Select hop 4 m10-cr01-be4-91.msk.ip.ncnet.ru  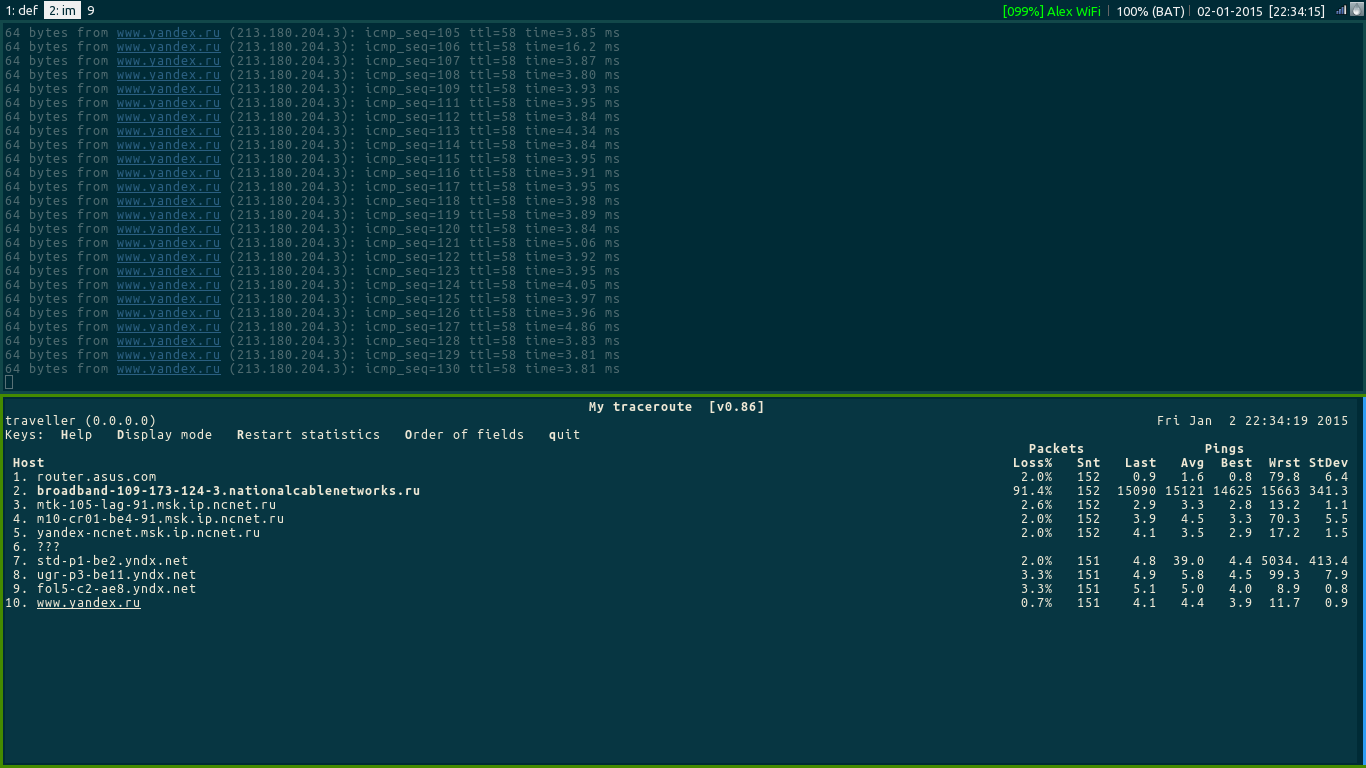[x=160, y=519]
